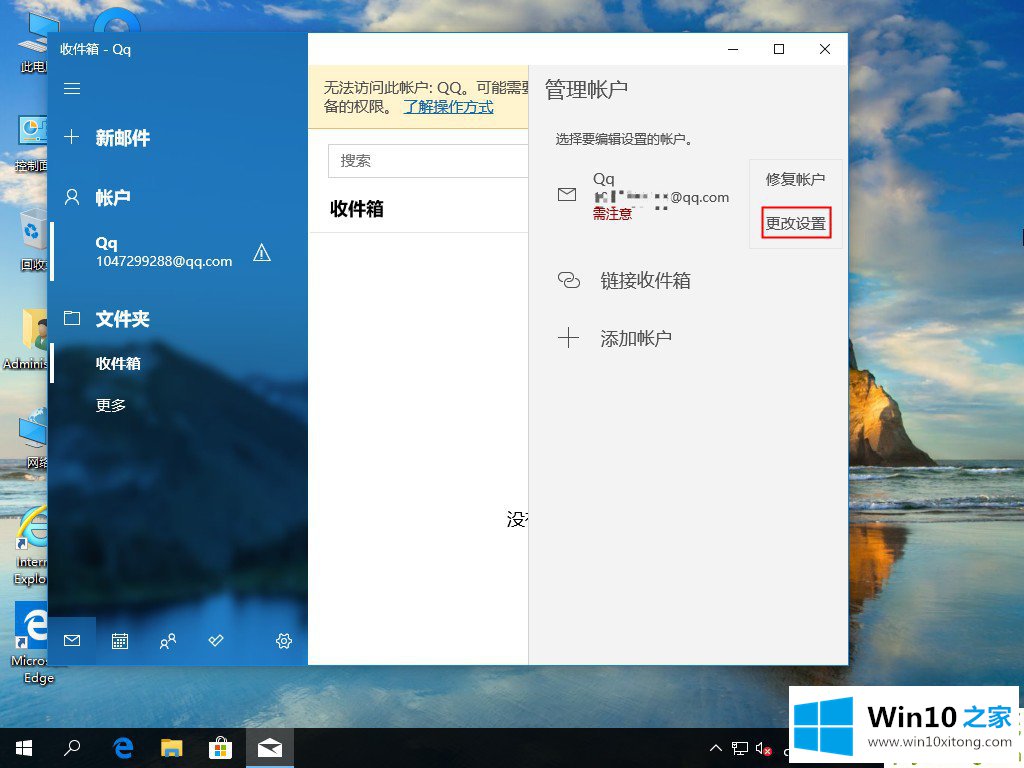Launch Edge from the taskbar

(123, 748)
